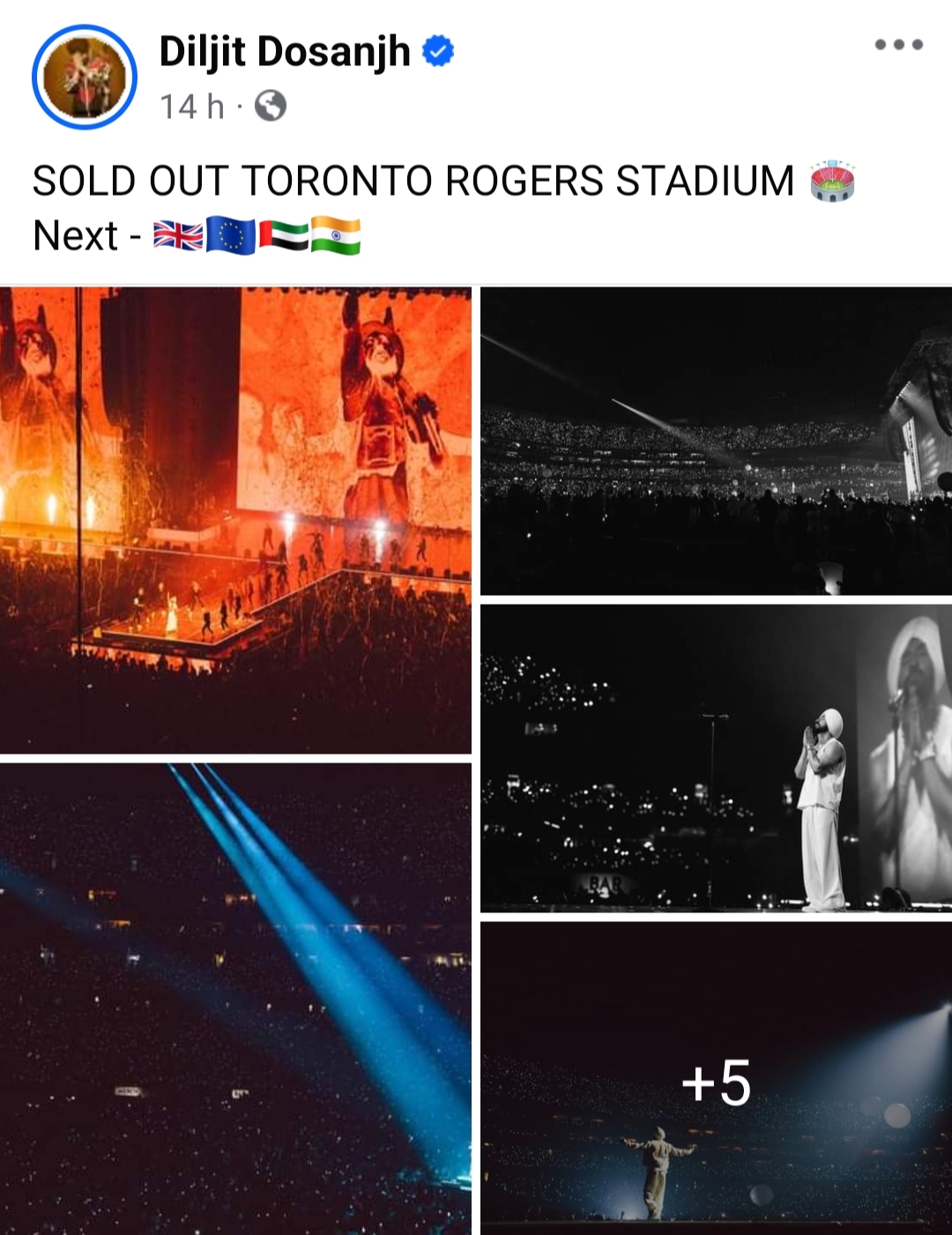Open the three-dot post options menu
Image resolution: width=952 pixels, height=1235 pixels.
(898, 44)
